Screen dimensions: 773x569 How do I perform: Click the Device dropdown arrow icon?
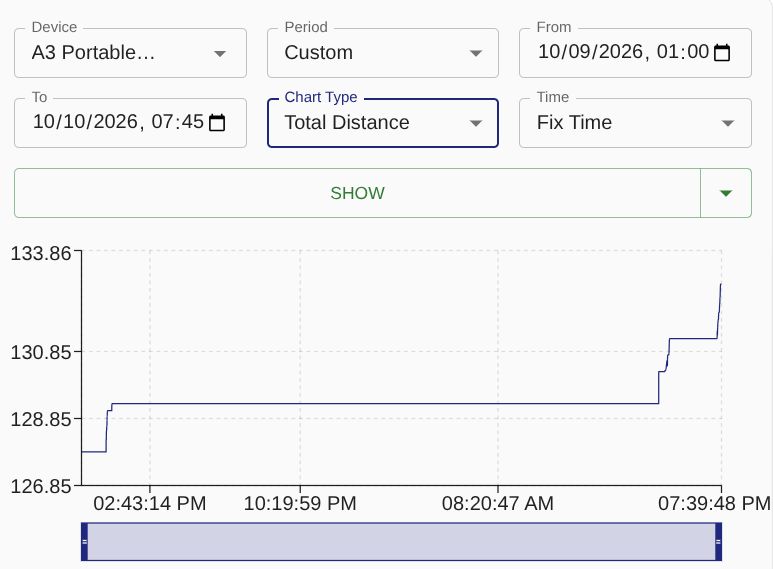pyautogui.click(x=220, y=53)
